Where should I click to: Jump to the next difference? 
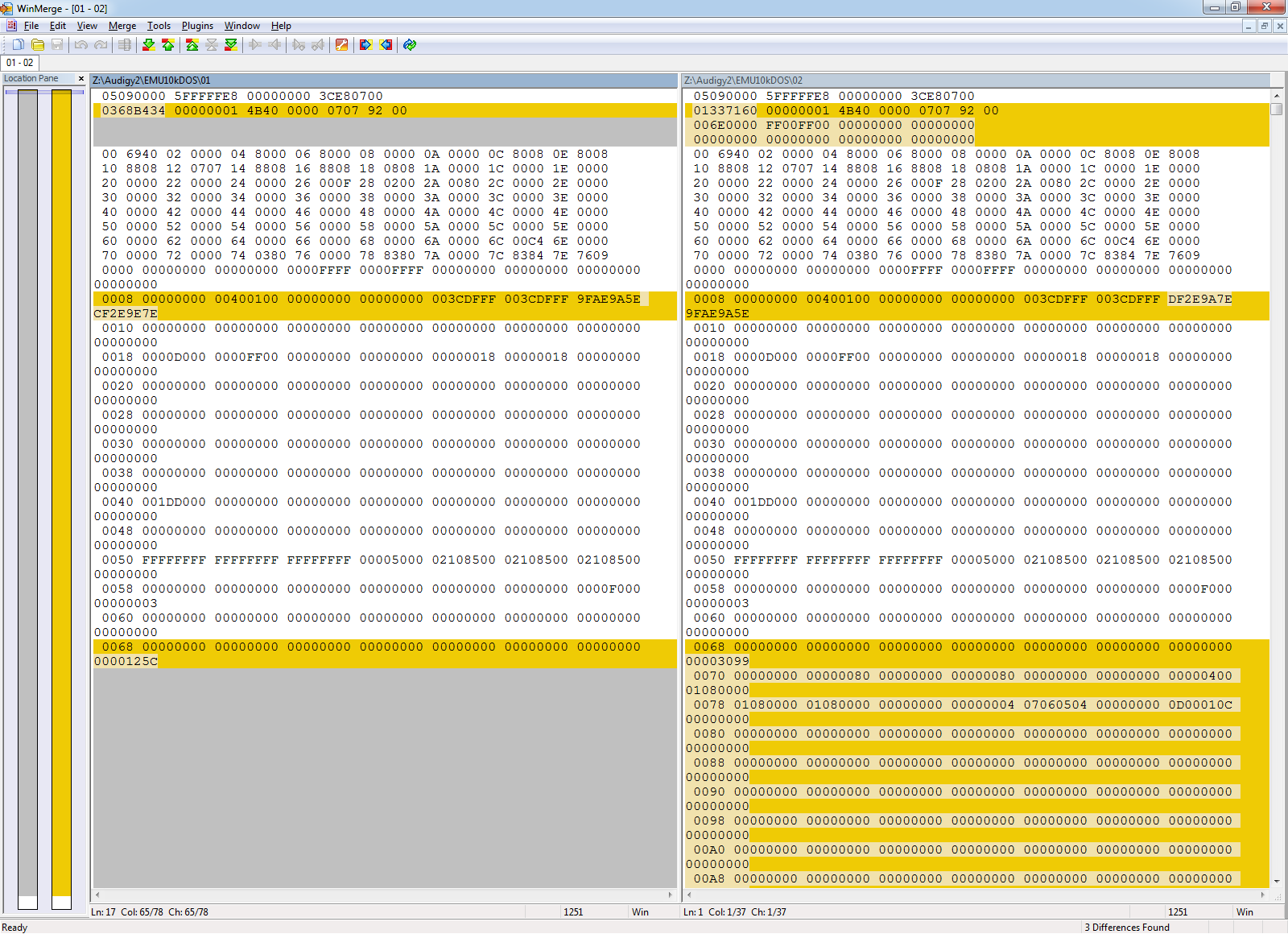tap(149, 45)
